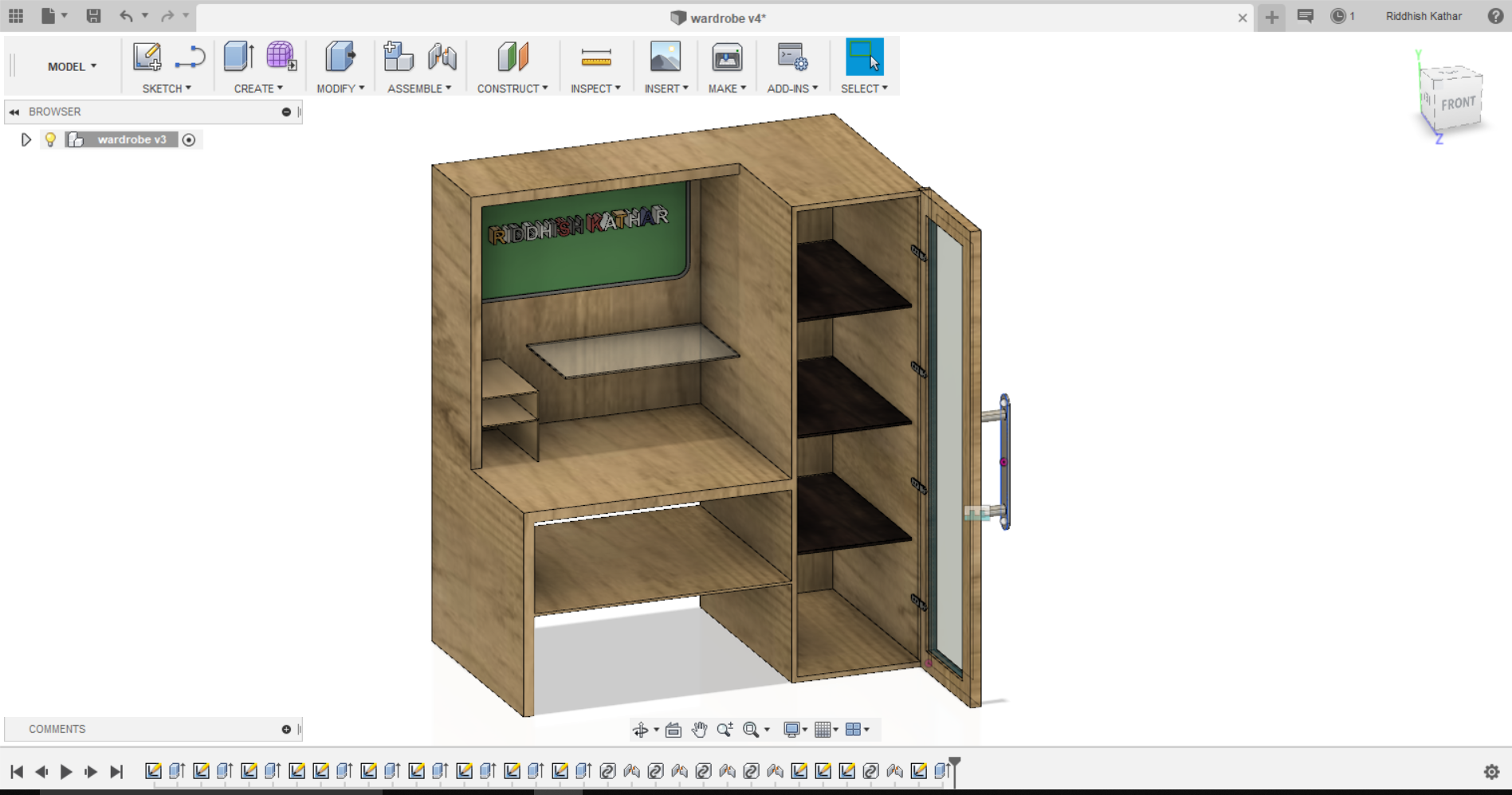Click the Create Sketch tool icon
The width and height of the screenshot is (1512, 795).
(147, 57)
